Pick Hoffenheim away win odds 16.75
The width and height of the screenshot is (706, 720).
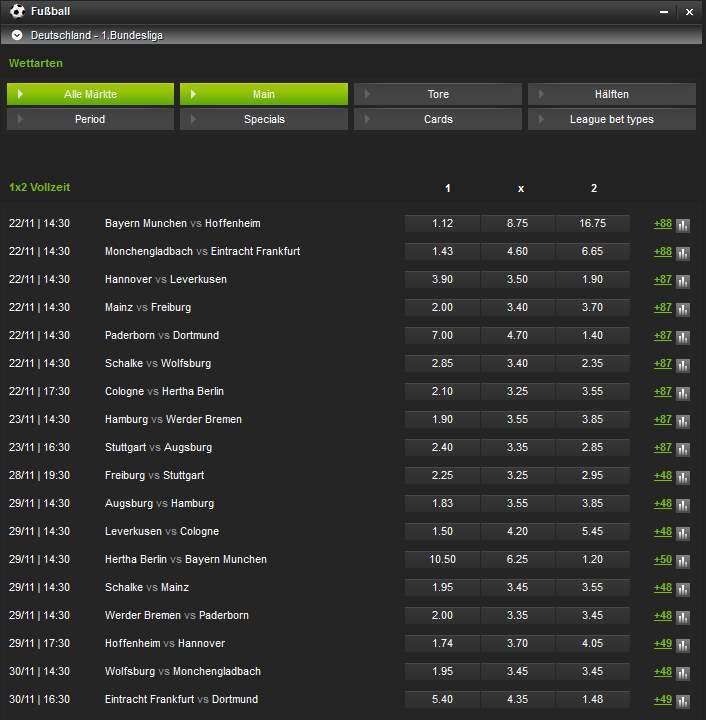coord(593,224)
